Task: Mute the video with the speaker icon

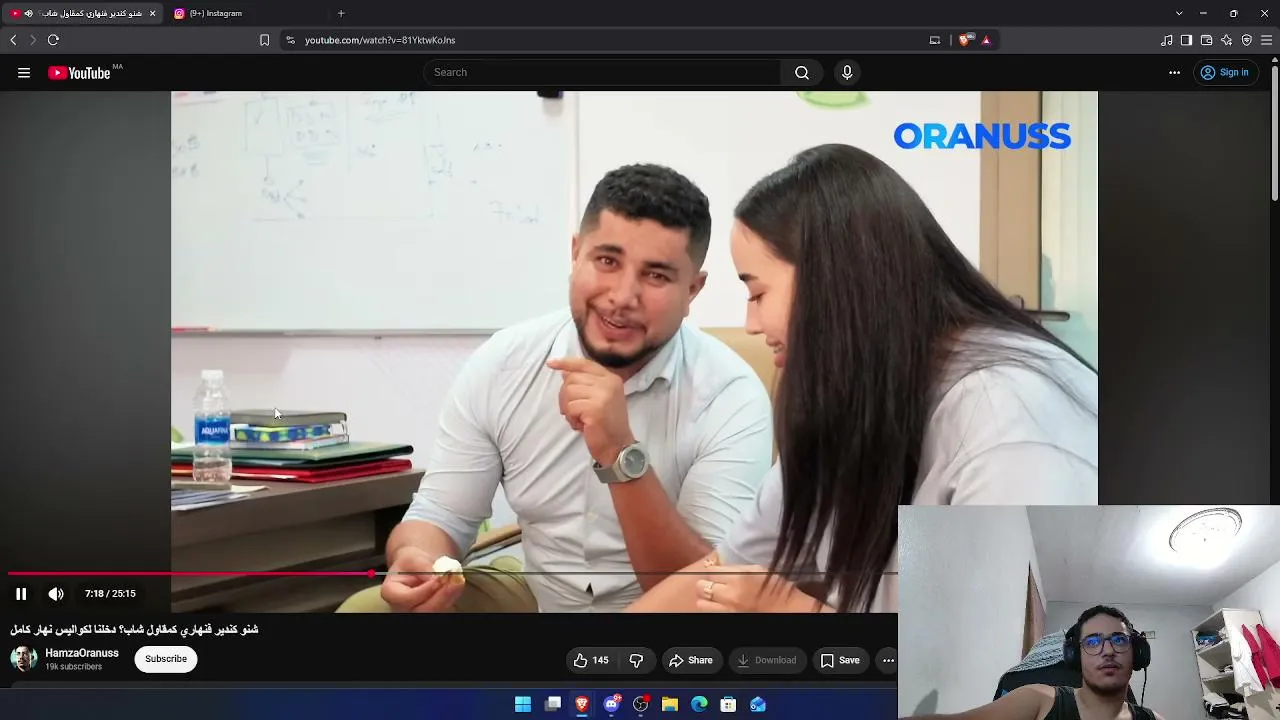Action: 56,594
